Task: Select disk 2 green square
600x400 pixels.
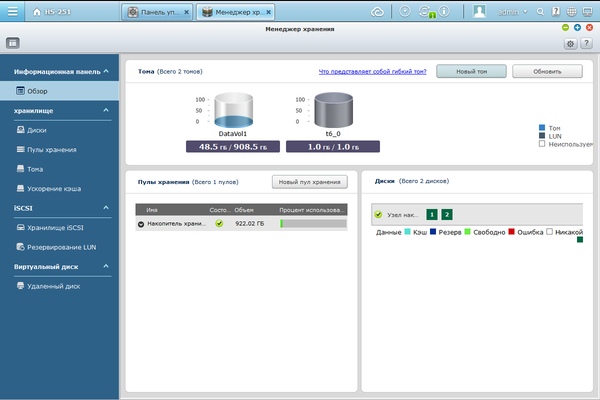Action: click(447, 214)
